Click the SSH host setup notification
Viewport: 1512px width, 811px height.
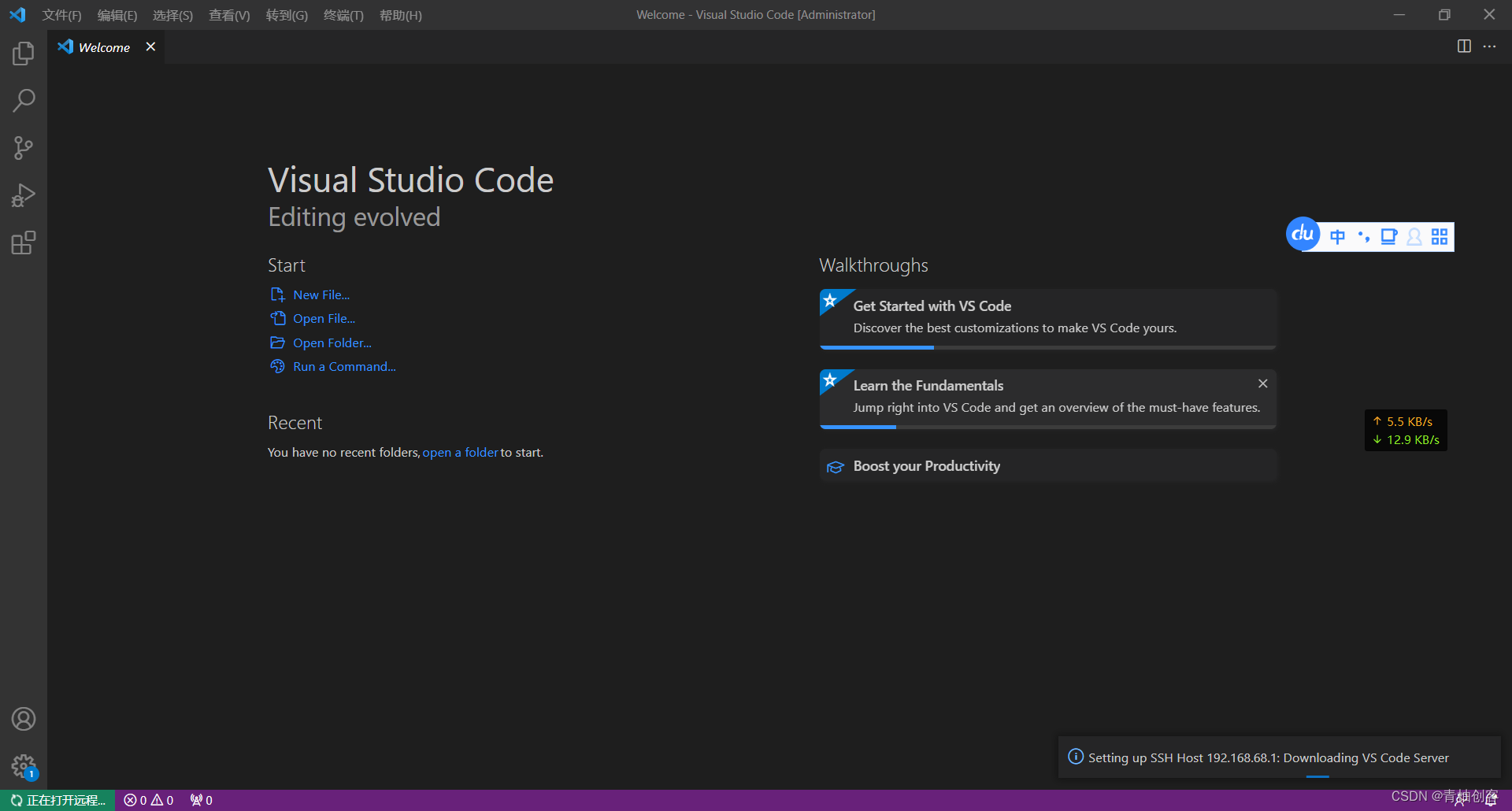tap(1279, 757)
